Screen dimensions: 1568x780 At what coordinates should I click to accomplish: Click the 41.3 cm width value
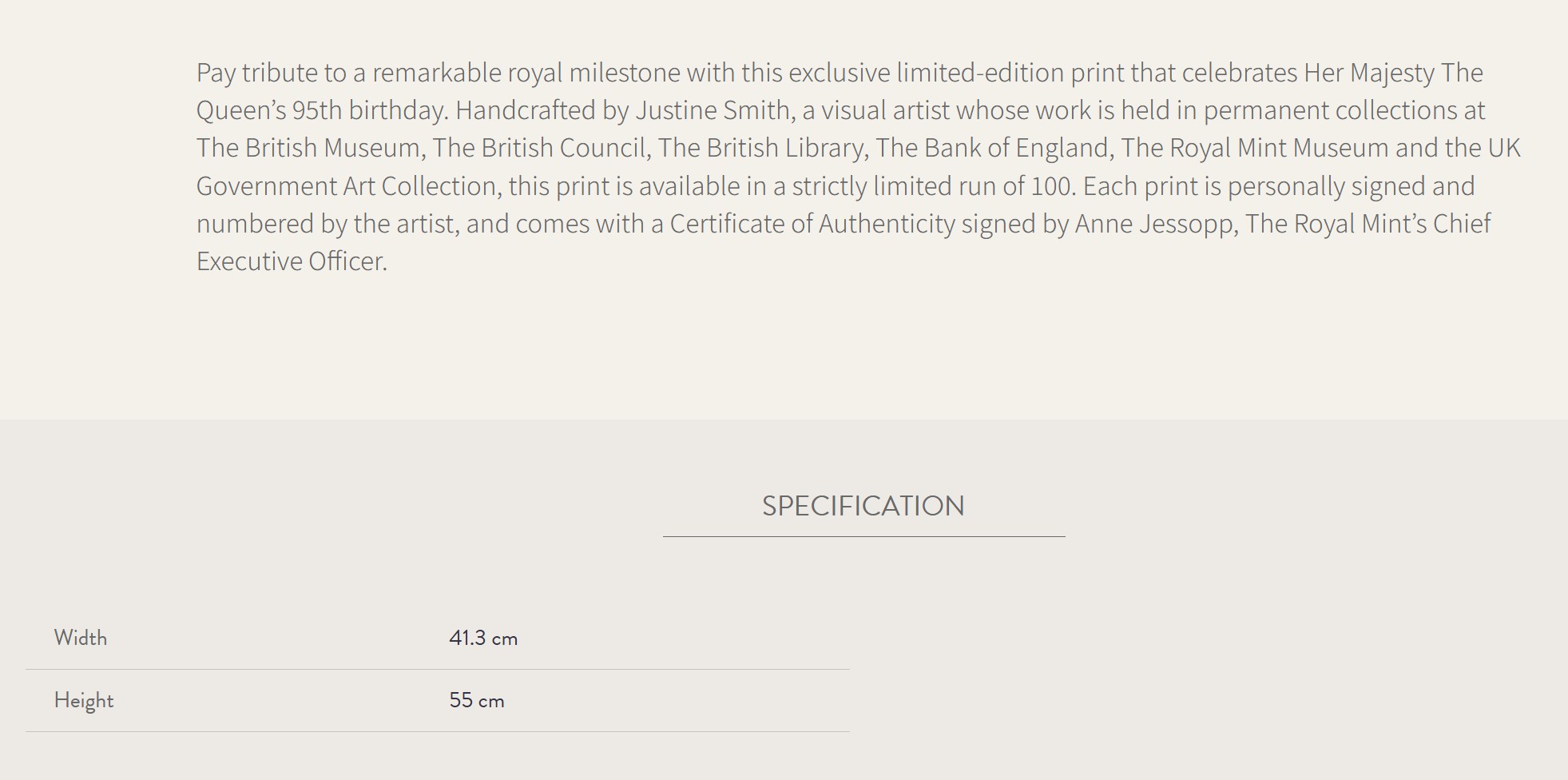(x=483, y=638)
